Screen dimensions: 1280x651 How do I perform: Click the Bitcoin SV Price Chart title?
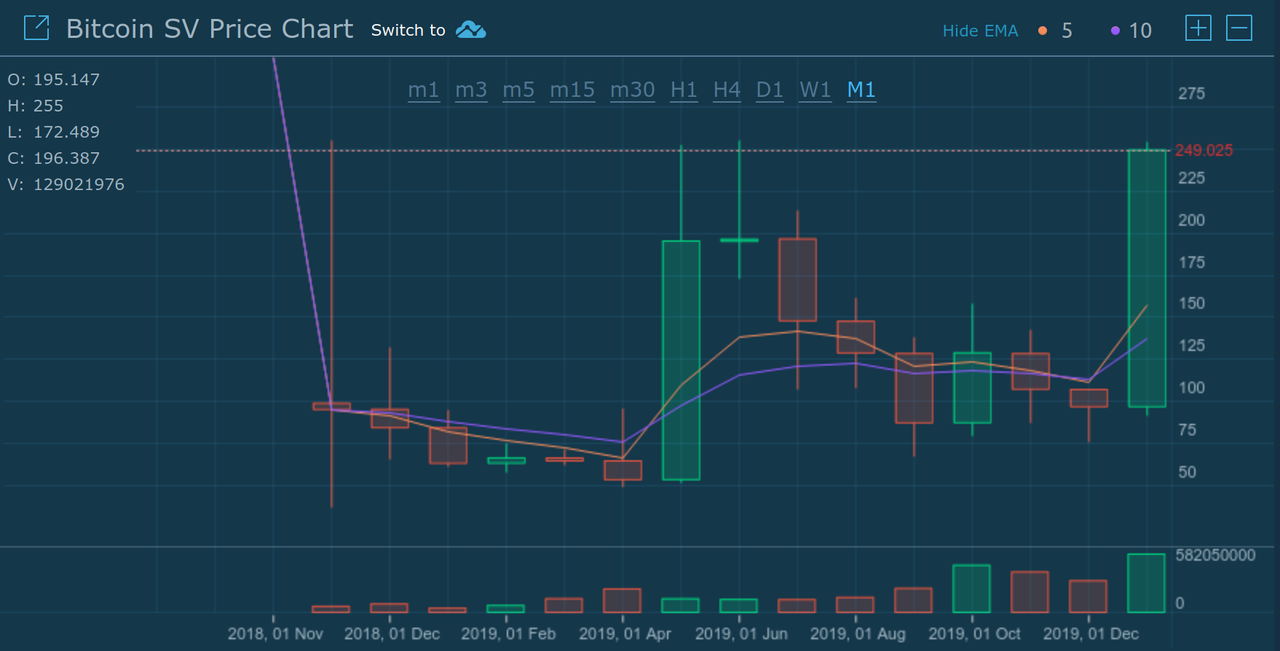[210, 29]
